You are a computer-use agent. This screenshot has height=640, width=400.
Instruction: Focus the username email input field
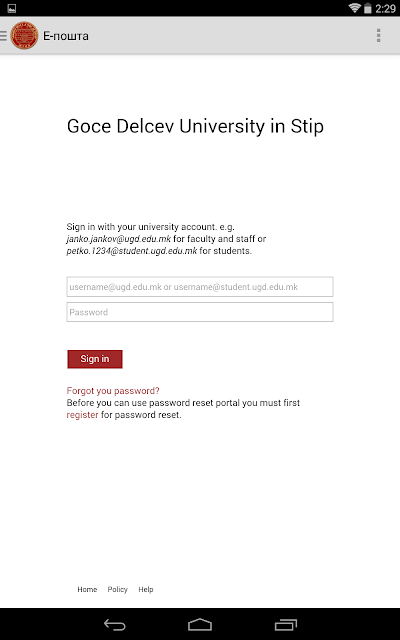(200, 287)
